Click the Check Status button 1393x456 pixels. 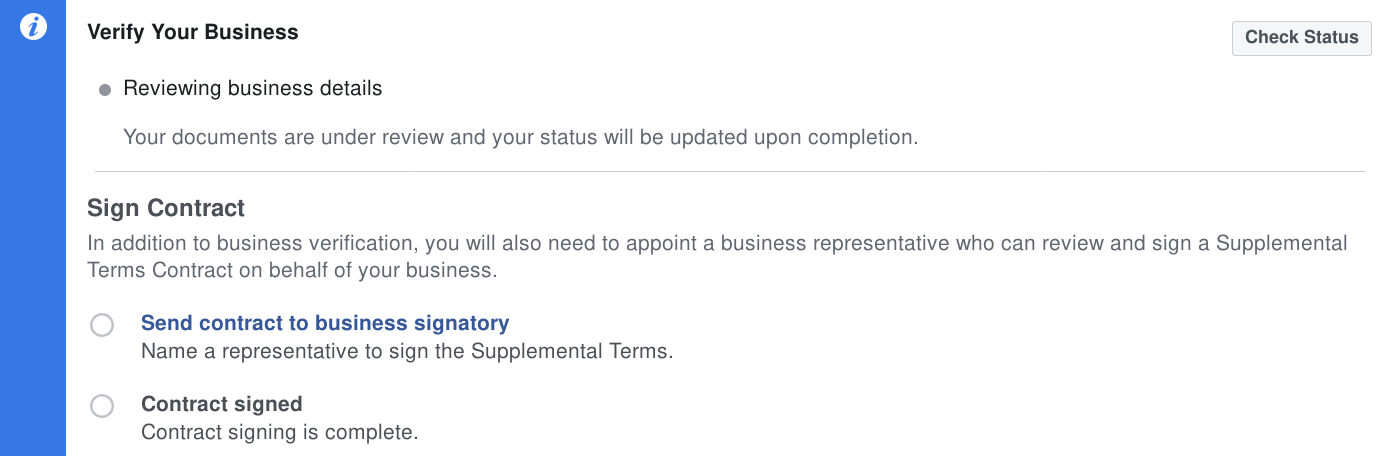(x=1301, y=38)
